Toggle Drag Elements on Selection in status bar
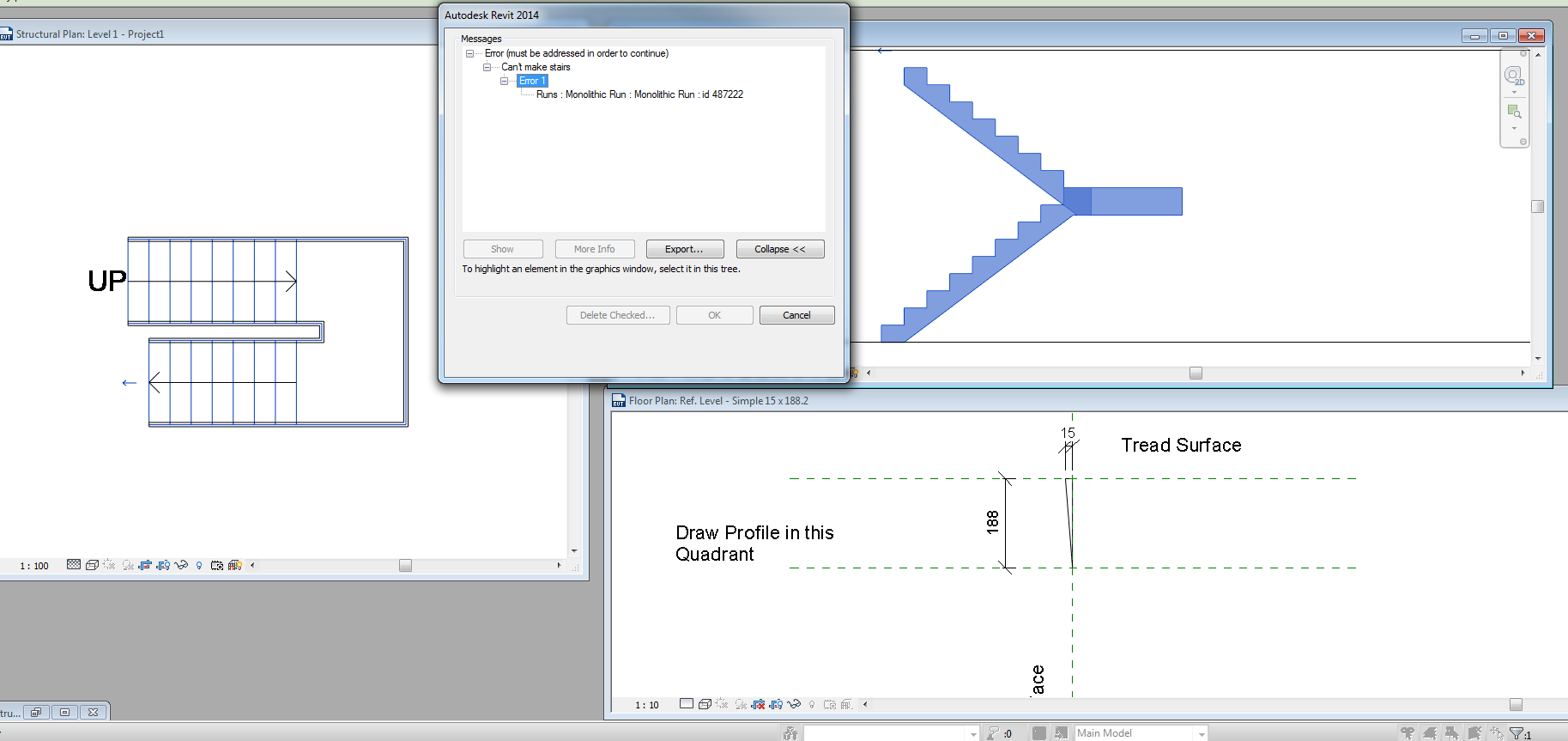 pos(1497,733)
